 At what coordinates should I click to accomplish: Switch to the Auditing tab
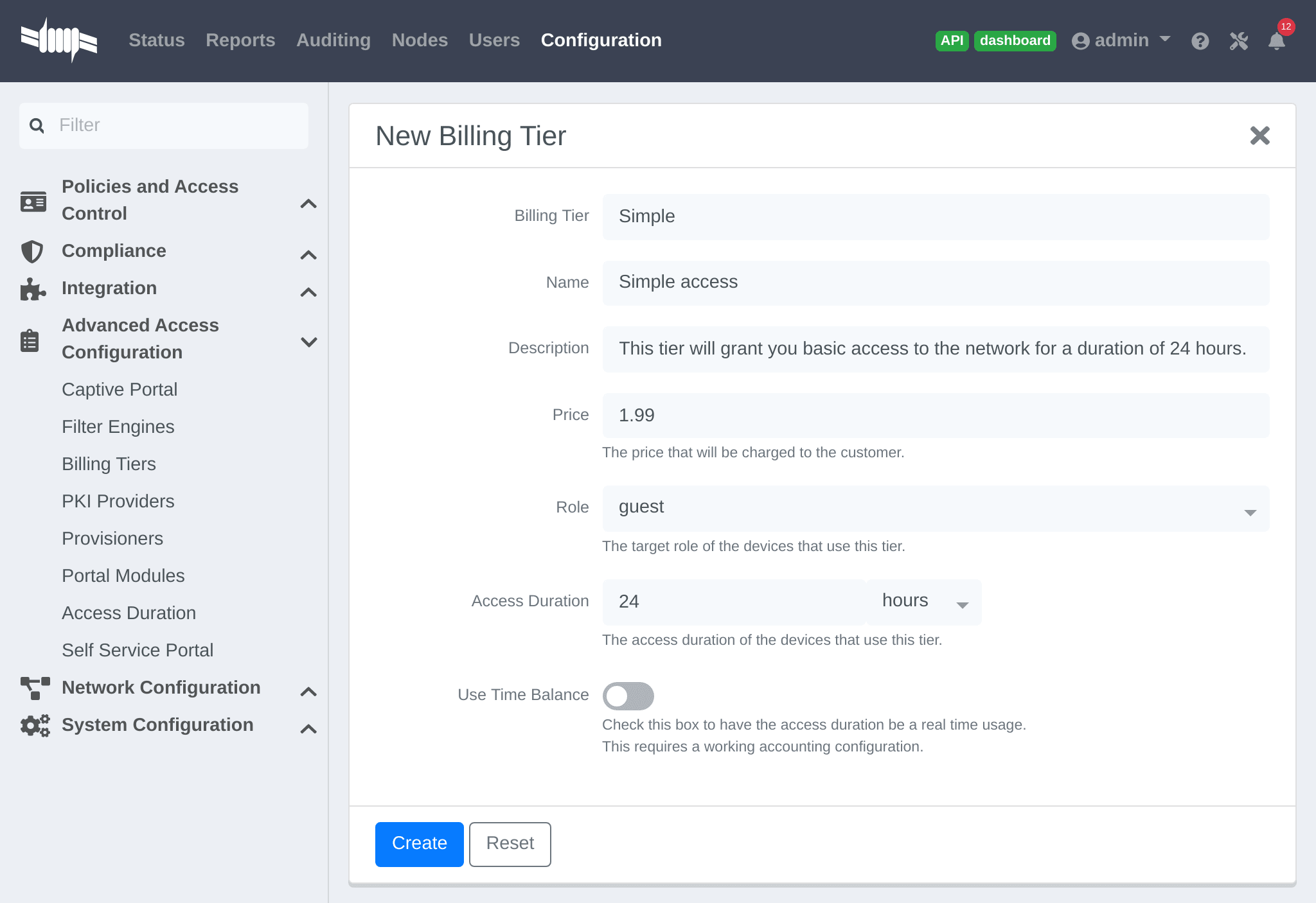333,40
